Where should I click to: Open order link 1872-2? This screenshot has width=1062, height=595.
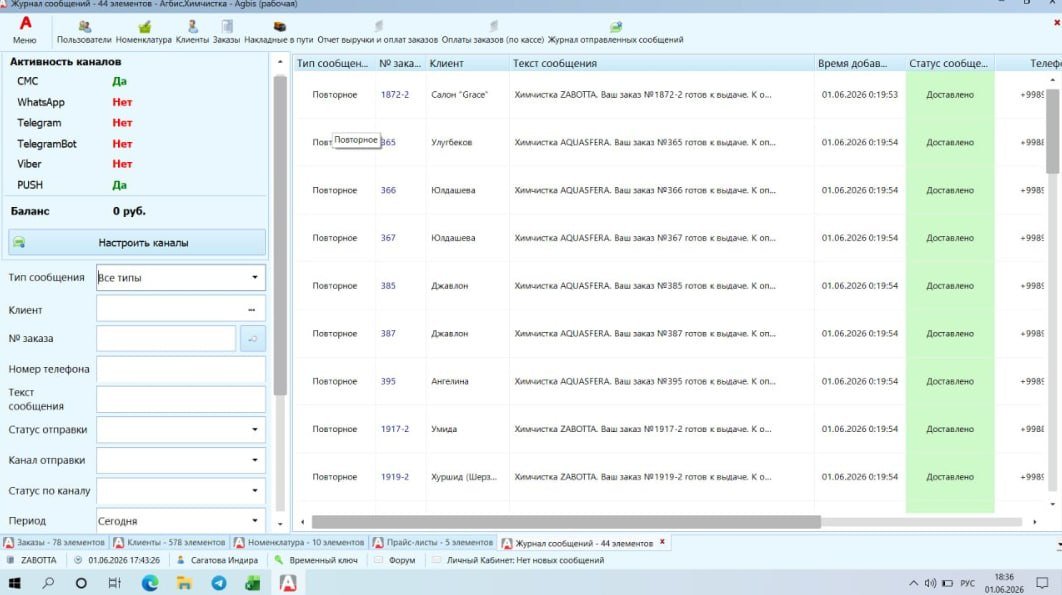point(395,95)
